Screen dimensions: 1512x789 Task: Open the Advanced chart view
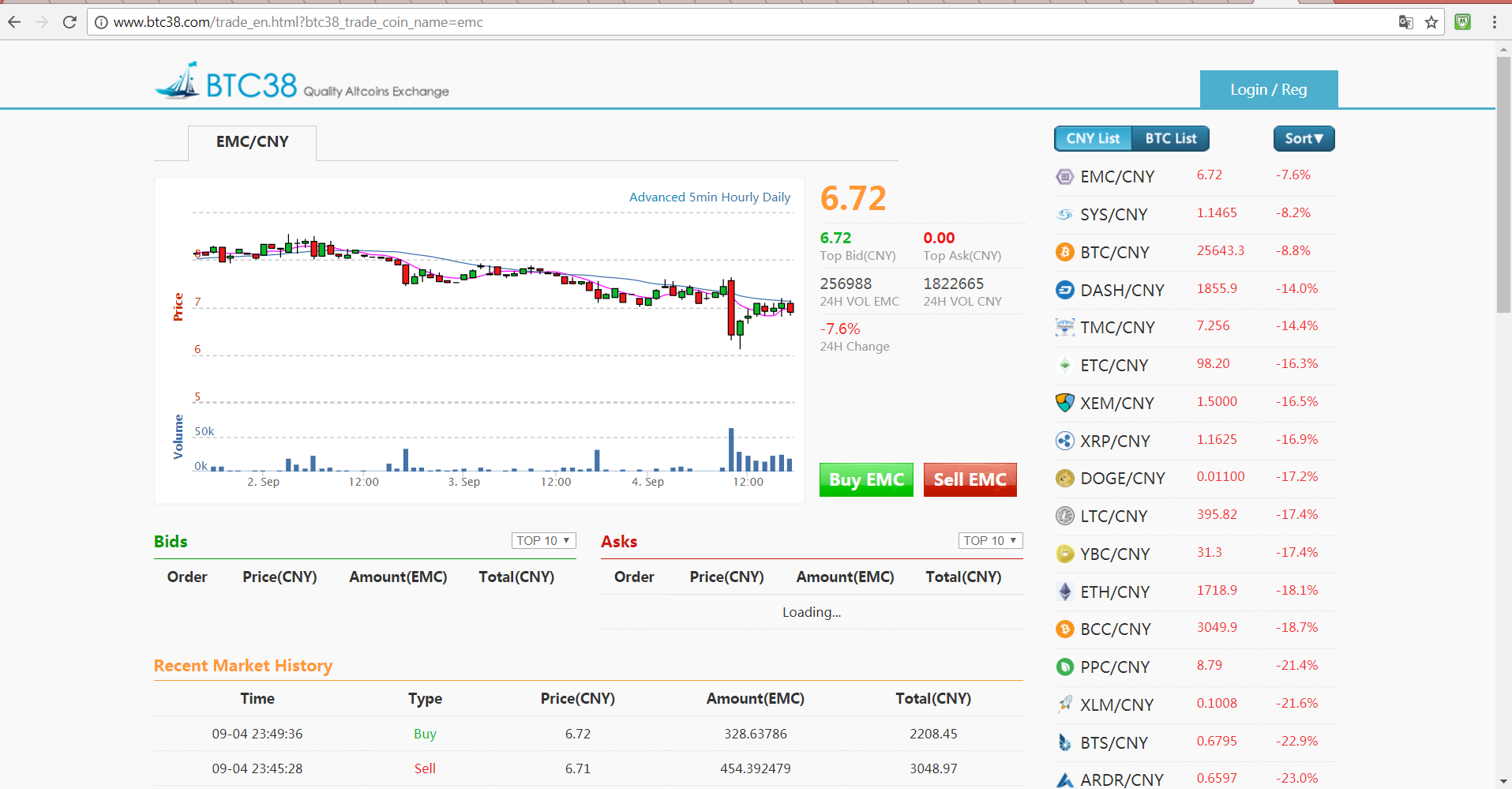coord(657,197)
